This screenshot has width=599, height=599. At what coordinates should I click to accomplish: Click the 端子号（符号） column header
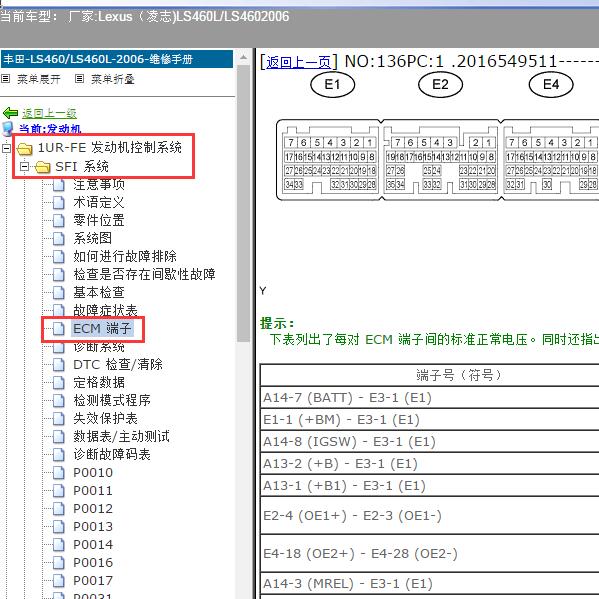[x=430, y=375]
